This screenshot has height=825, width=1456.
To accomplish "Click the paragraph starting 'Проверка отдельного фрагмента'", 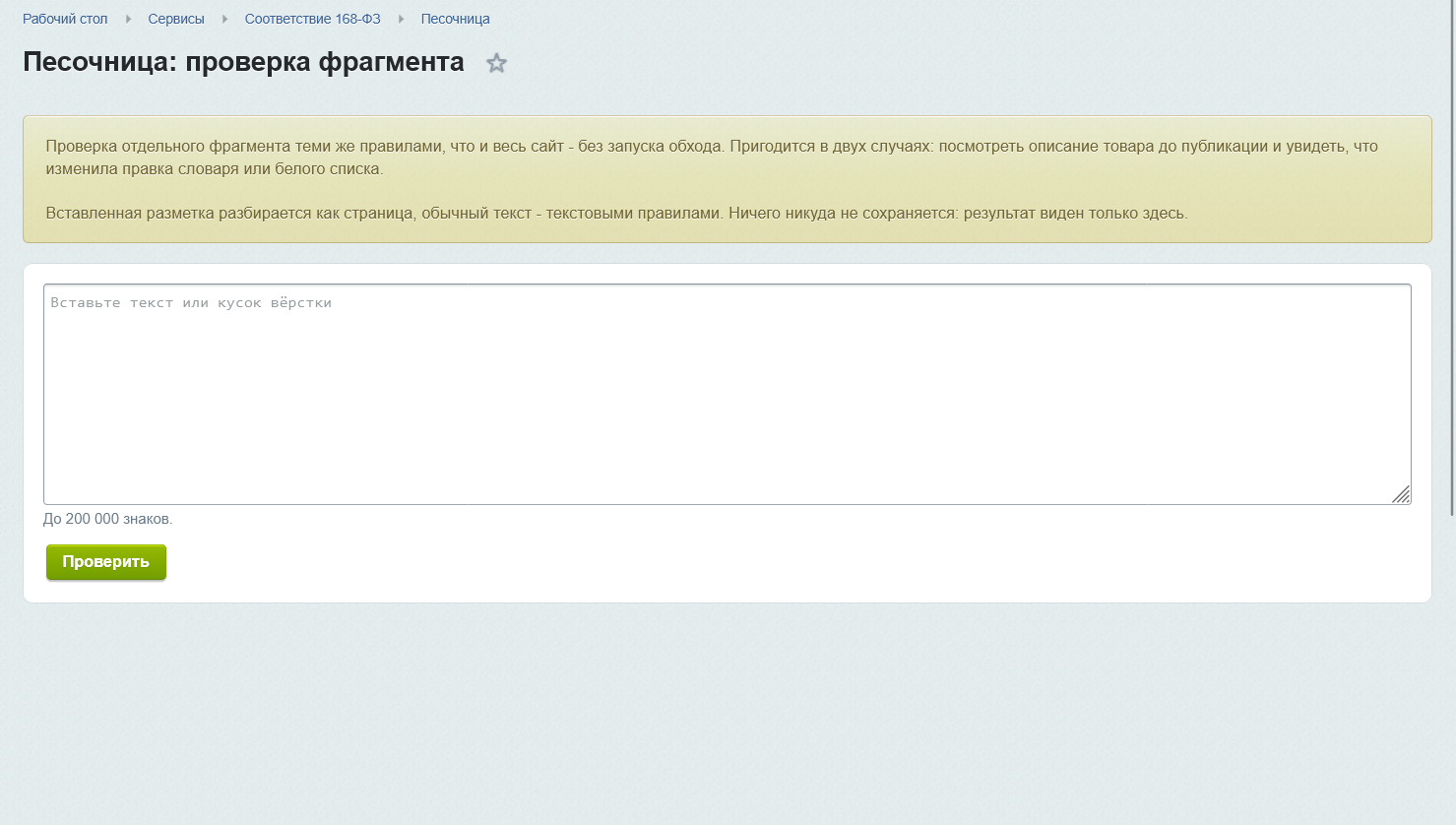I will point(712,158).
